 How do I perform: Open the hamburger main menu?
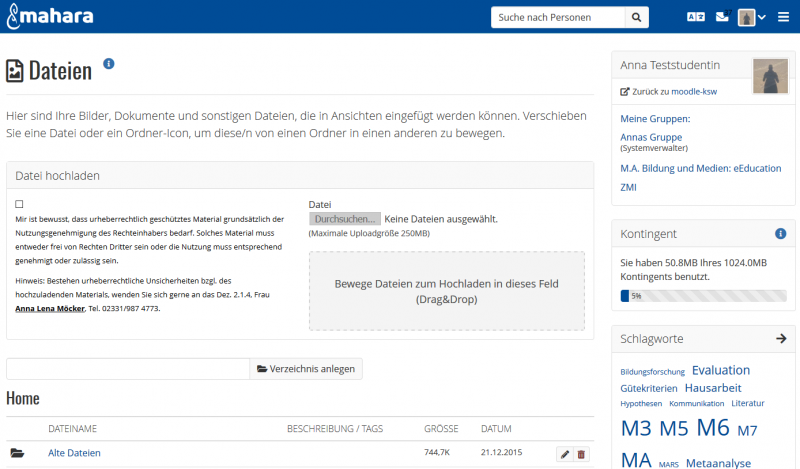(x=783, y=17)
